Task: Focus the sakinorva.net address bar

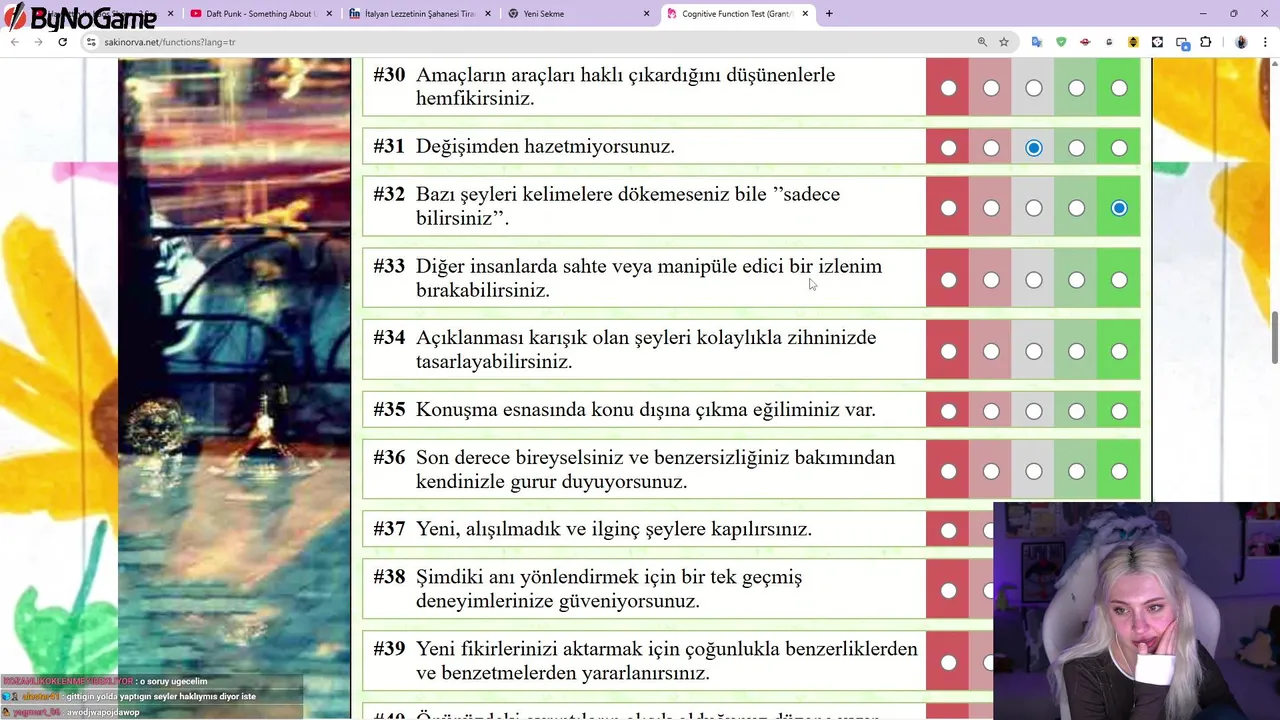Action: click(530, 42)
